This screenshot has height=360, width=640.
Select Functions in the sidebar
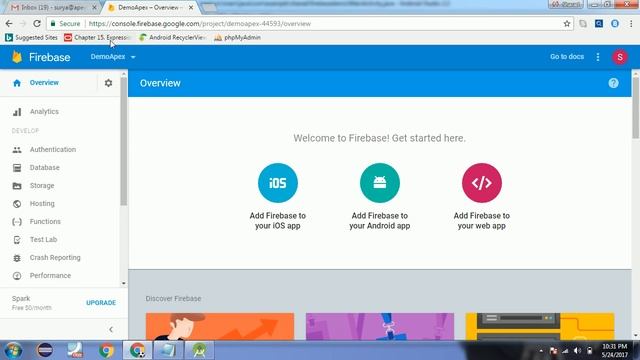pyautogui.click(x=45, y=222)
